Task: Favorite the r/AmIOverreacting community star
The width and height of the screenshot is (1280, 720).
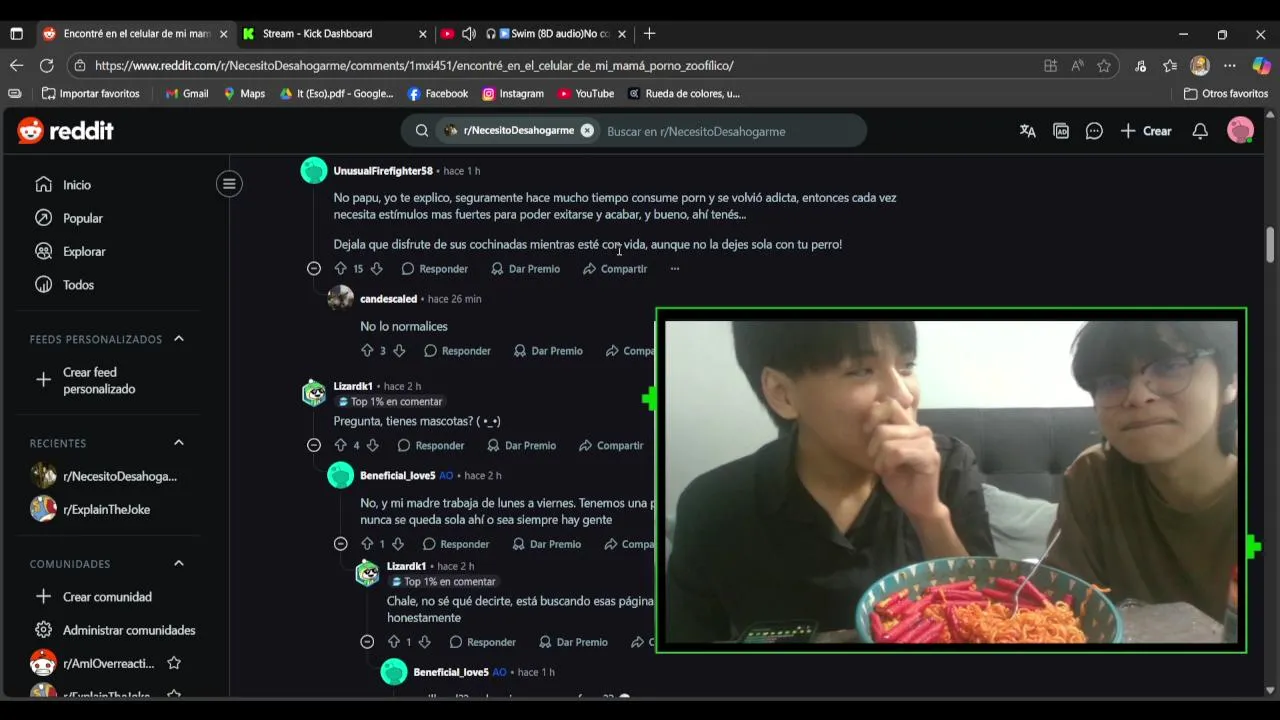Action: tap(174, 663)
